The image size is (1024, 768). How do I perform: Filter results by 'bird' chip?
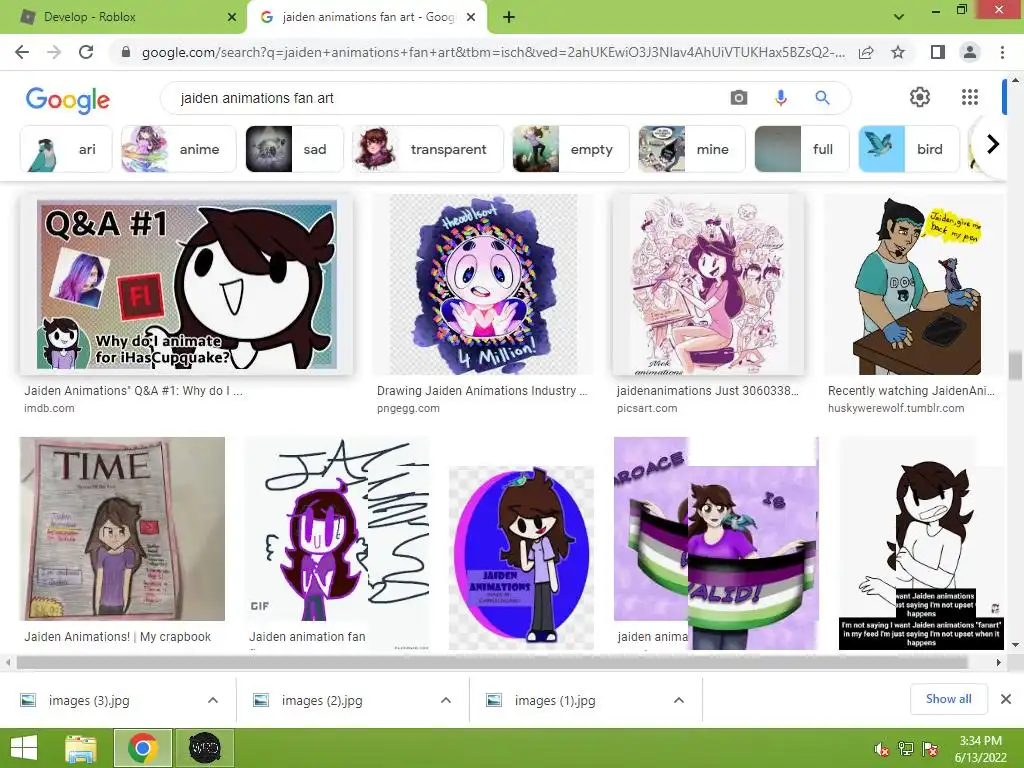[x=908, y=149]
